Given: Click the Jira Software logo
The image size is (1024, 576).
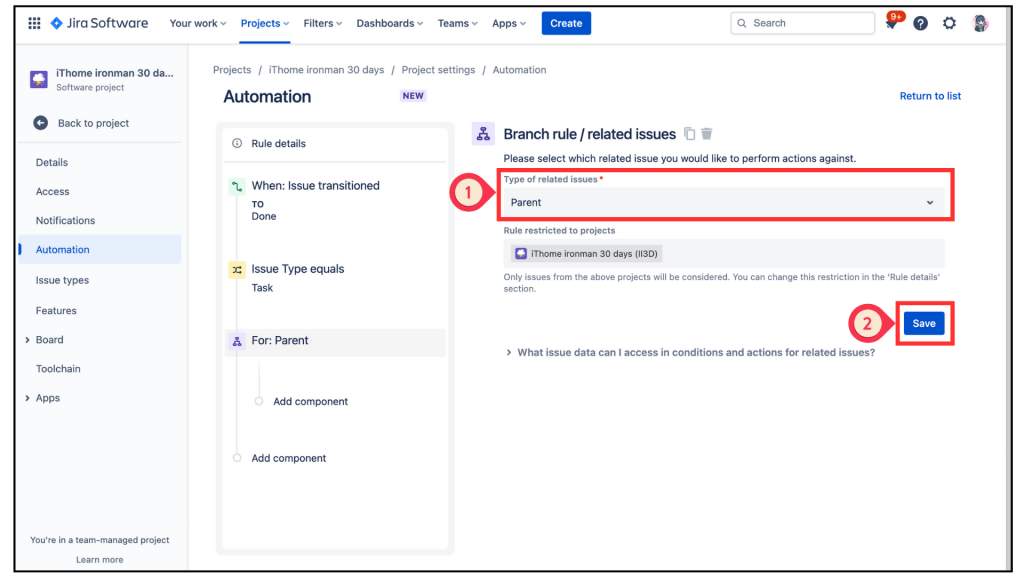Looking at the screenshot, I should pos(99,24).
